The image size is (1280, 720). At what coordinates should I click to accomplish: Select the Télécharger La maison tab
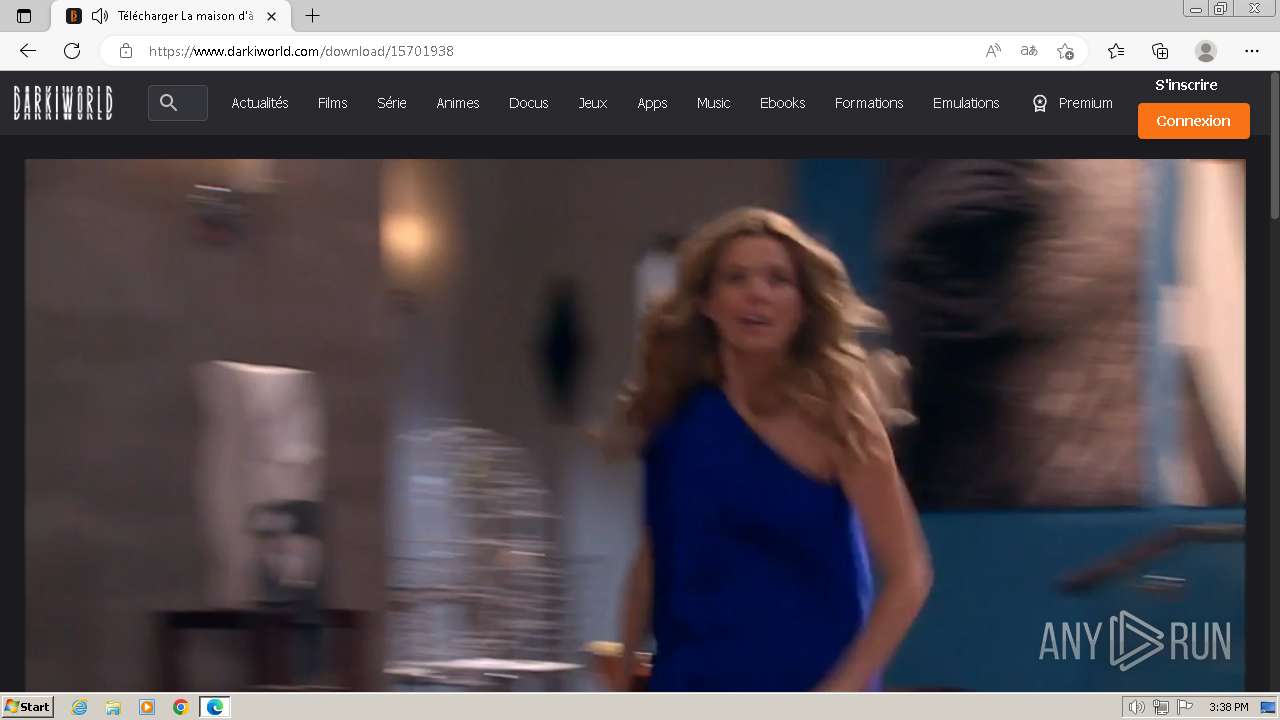(170, 16)
